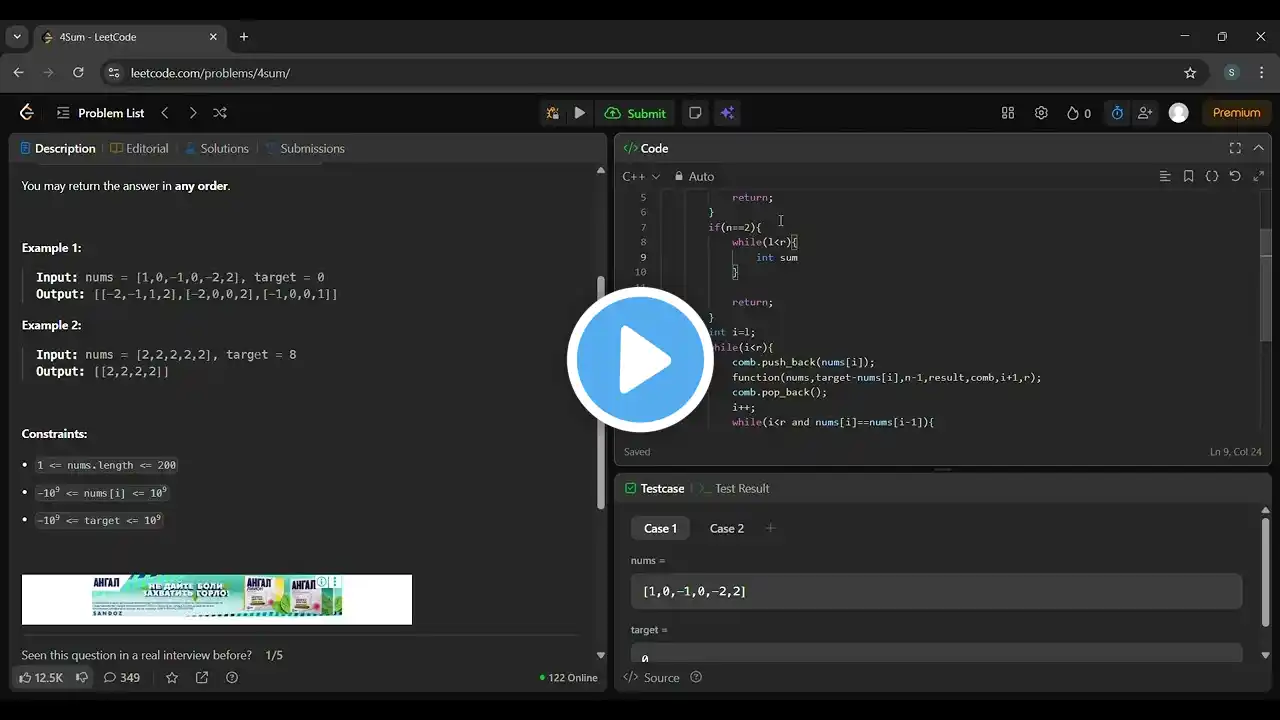Go back in the browser
The width and height of the screenshot is (1280, 720).
18,73
